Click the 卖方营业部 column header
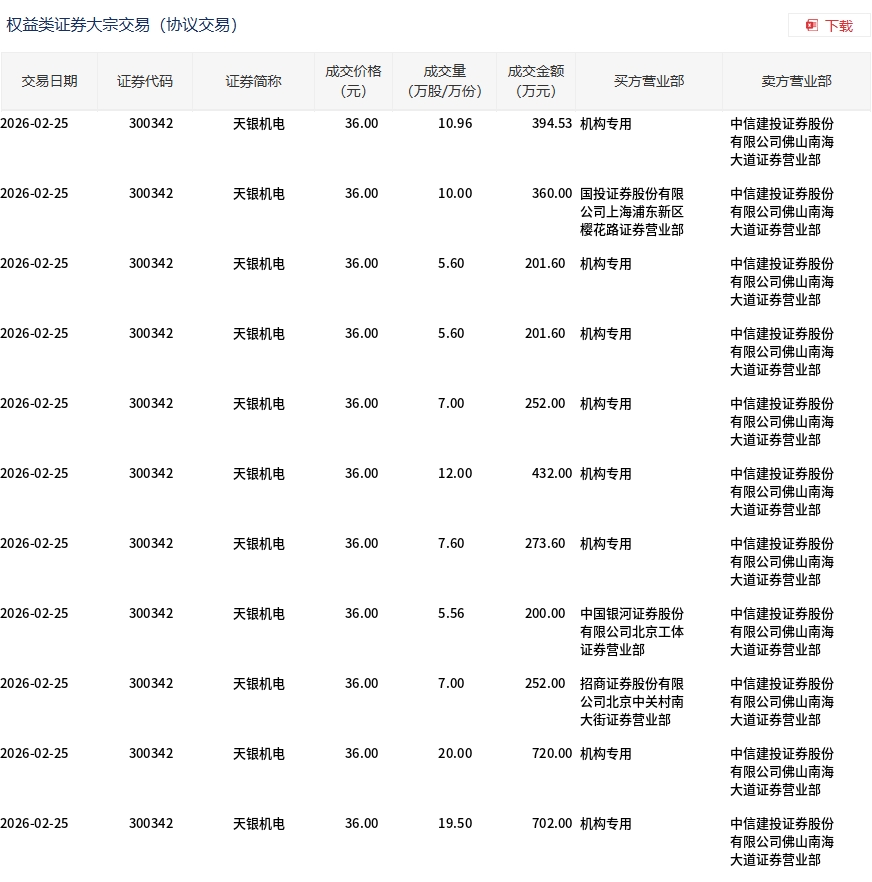 [x=796, y=82]
